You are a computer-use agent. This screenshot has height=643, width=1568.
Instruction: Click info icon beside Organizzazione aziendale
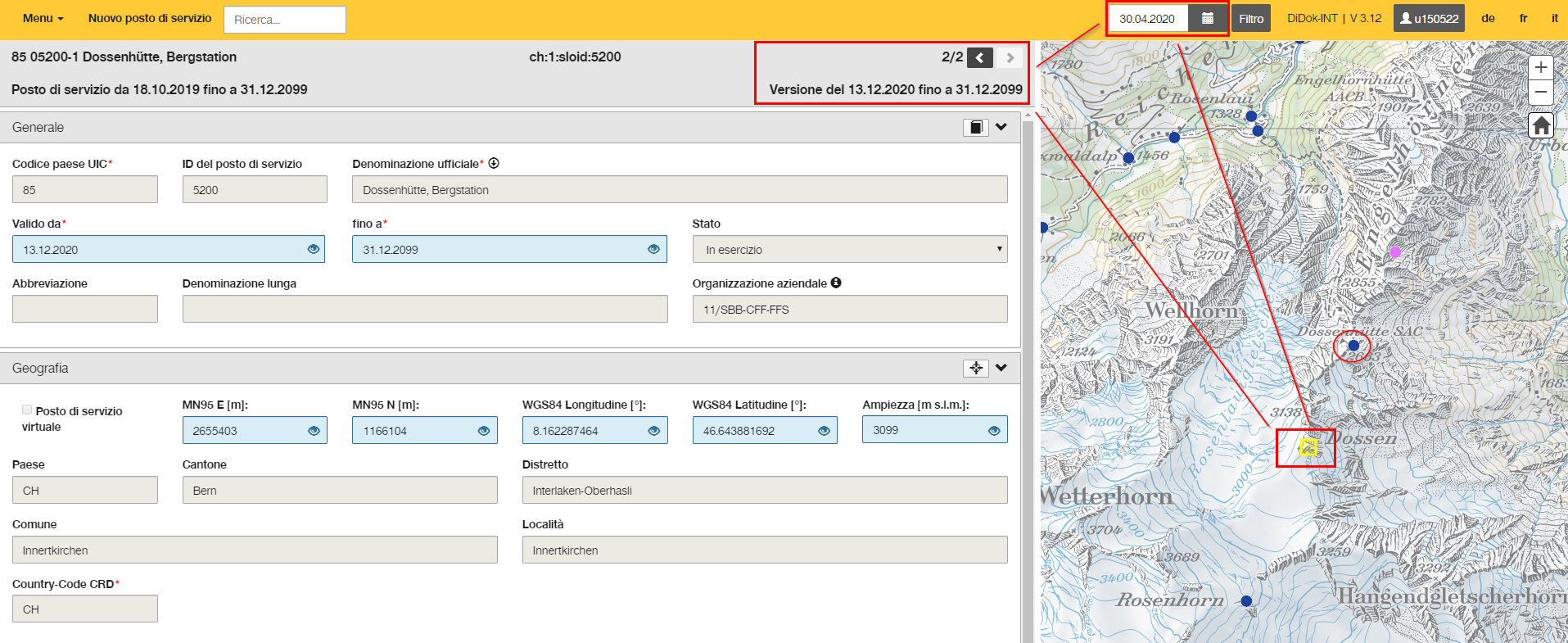(x=836, y=283)
